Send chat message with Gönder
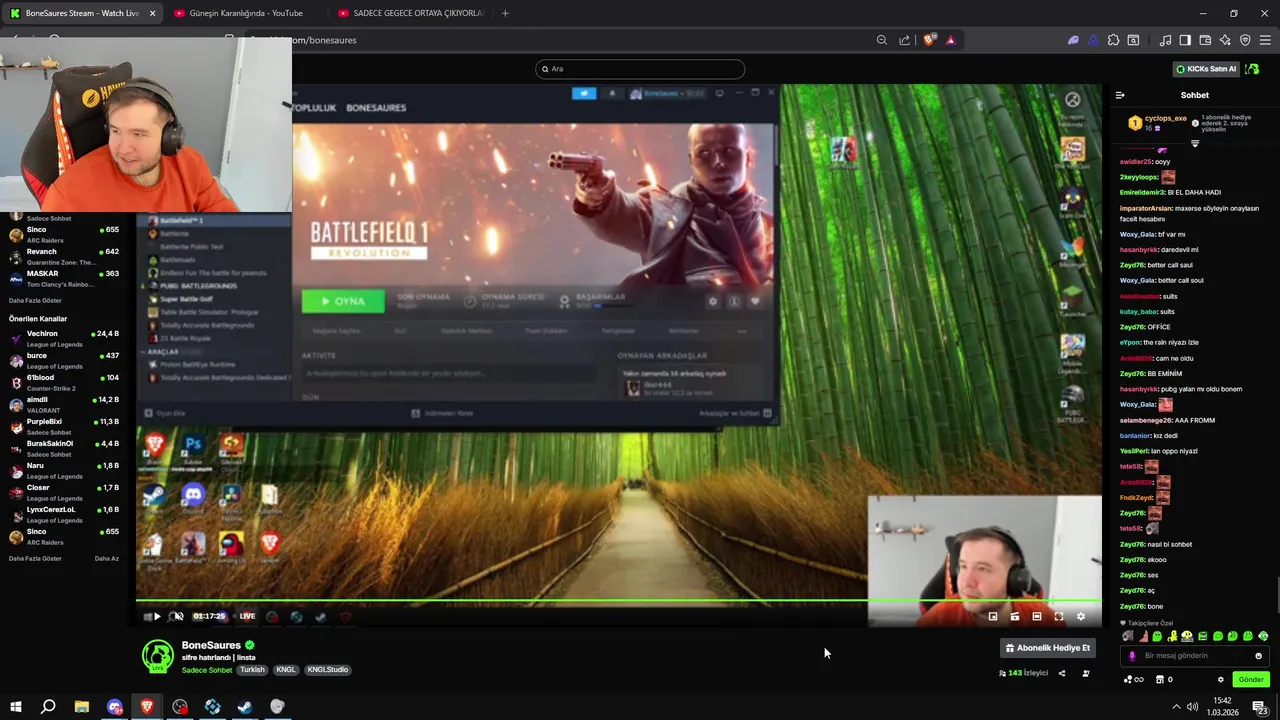The width and height of the screenshot is (1280, 720). (1251, 679)
